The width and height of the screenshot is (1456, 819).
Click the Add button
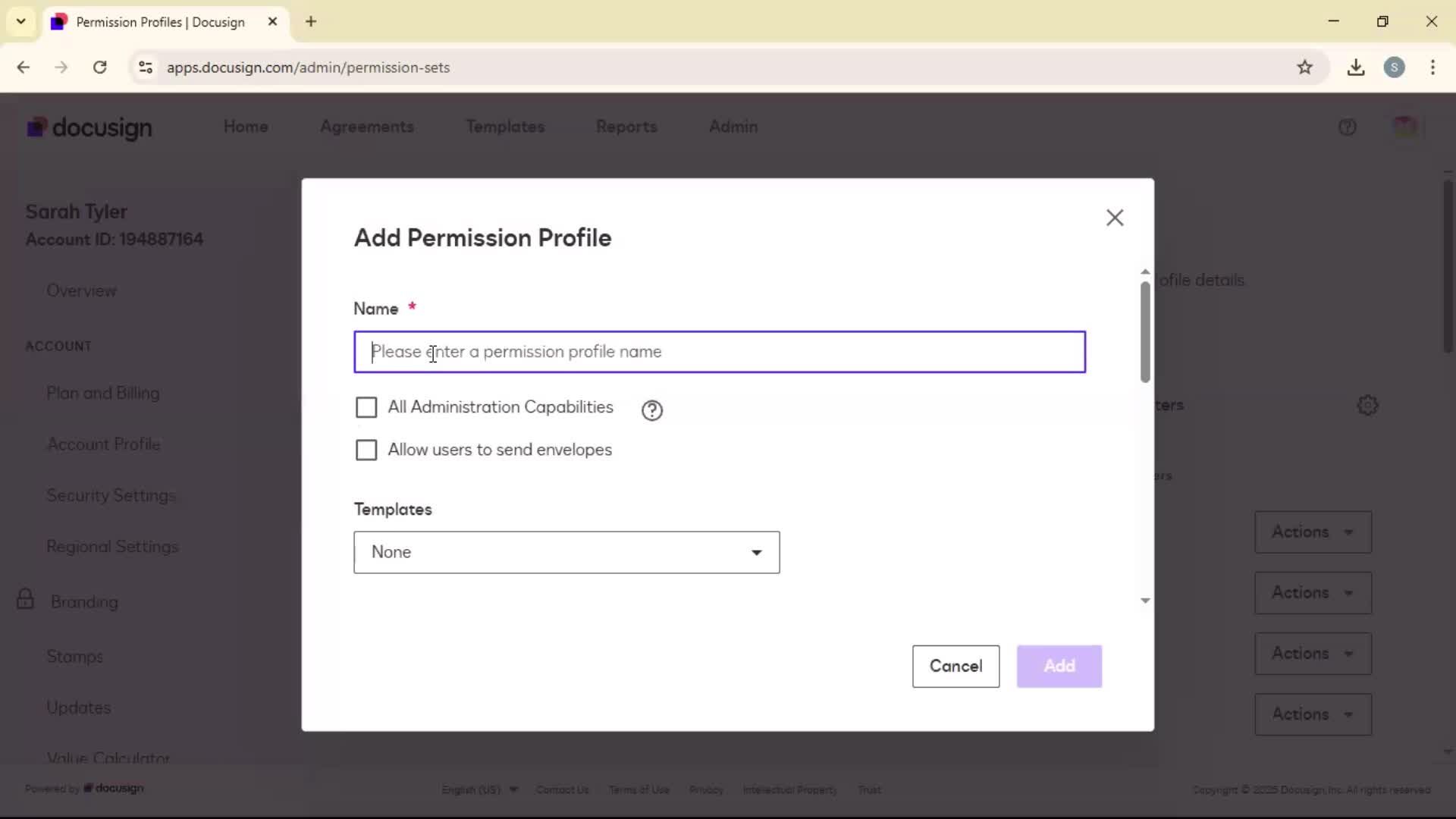[x=1059, y=666]
